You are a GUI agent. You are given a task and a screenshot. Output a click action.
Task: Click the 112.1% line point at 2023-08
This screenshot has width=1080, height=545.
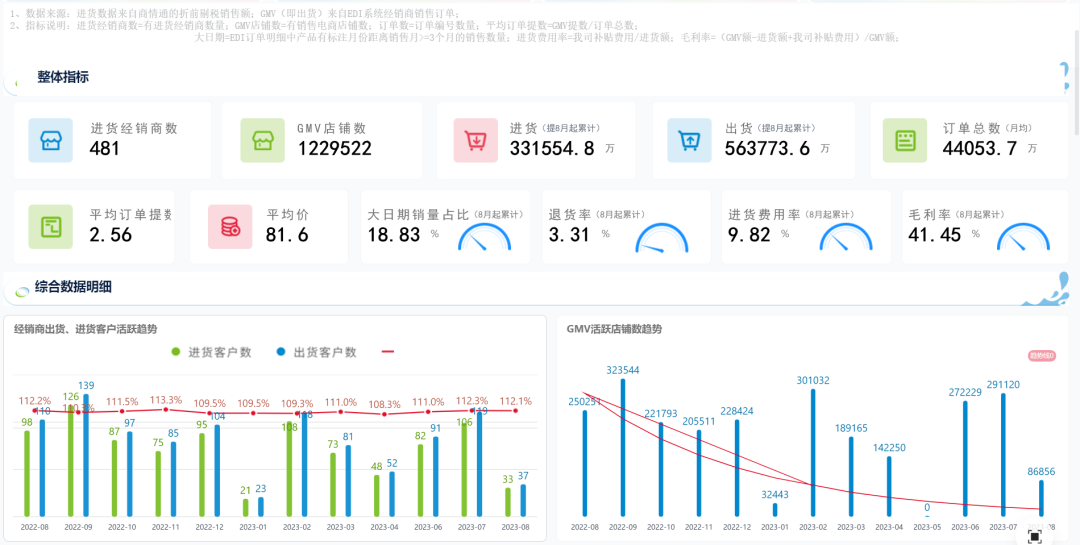click(515, 411)
